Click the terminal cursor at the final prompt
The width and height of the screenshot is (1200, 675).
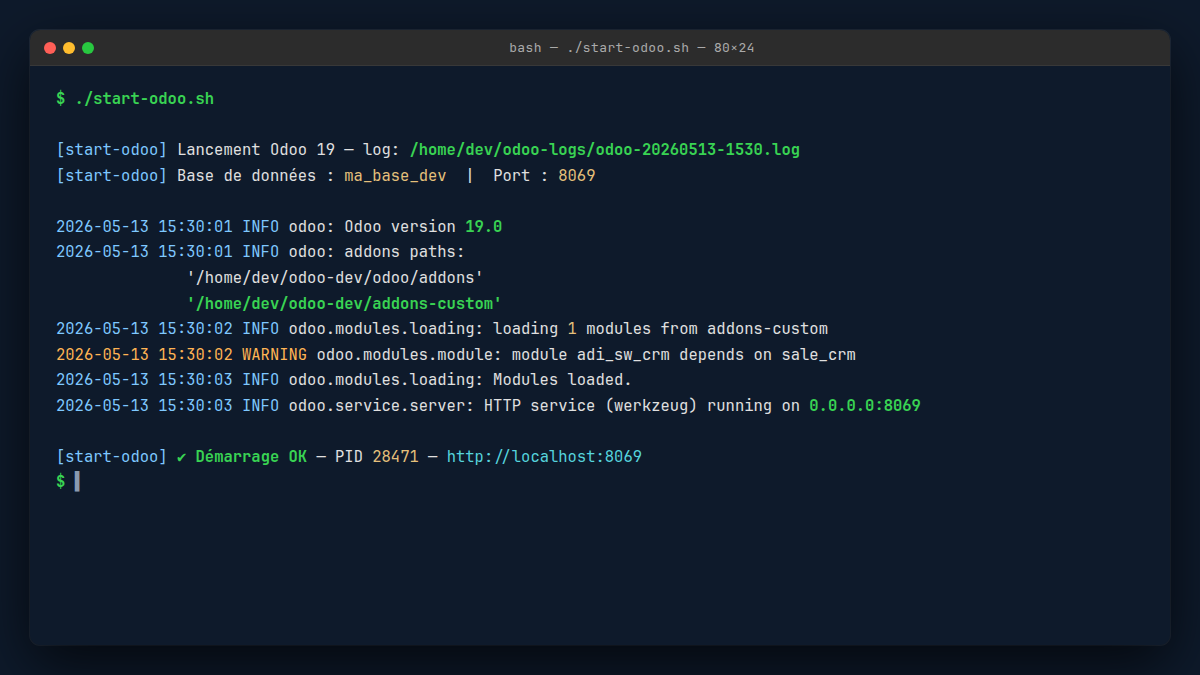(x=77, y=482)
